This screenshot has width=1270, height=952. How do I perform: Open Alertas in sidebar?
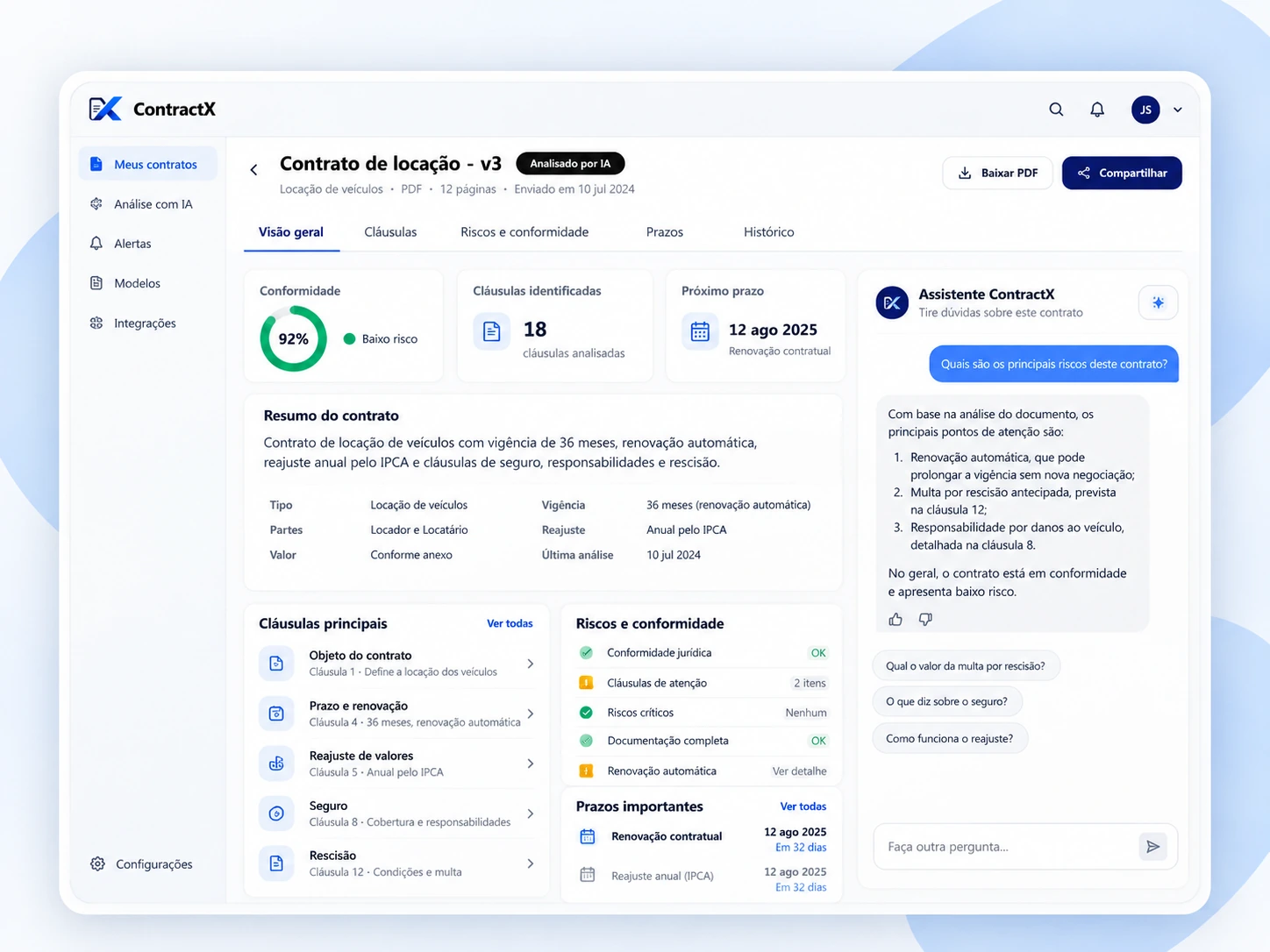pyautogui.click(x=121, y=244)
